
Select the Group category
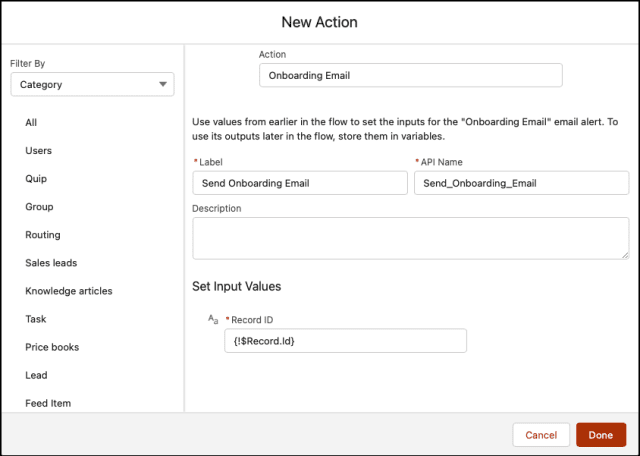tap(39, 207)
